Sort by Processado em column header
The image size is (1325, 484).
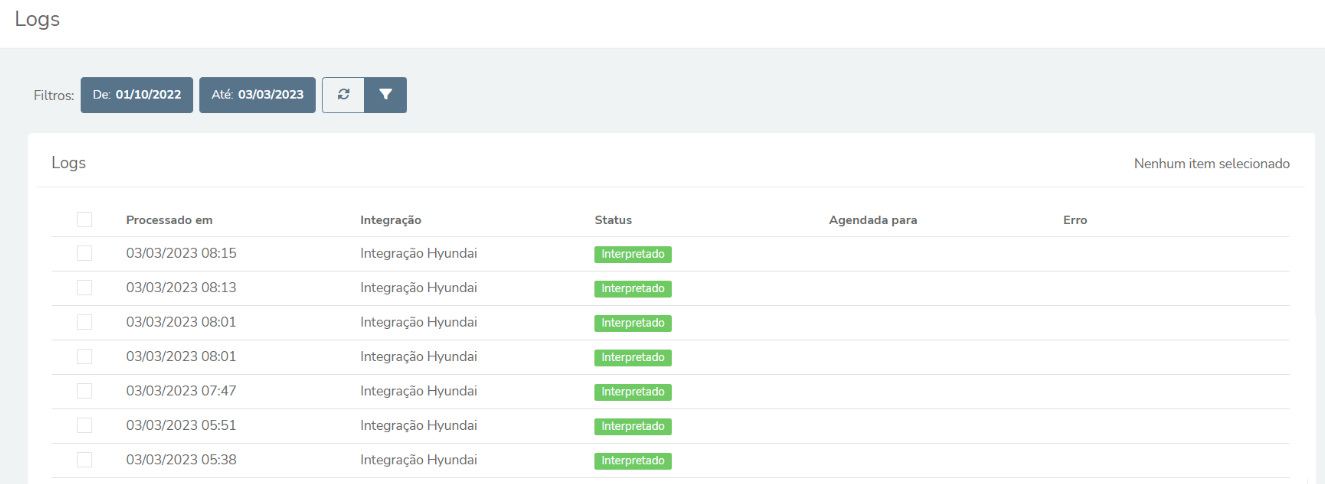(169, 220)
